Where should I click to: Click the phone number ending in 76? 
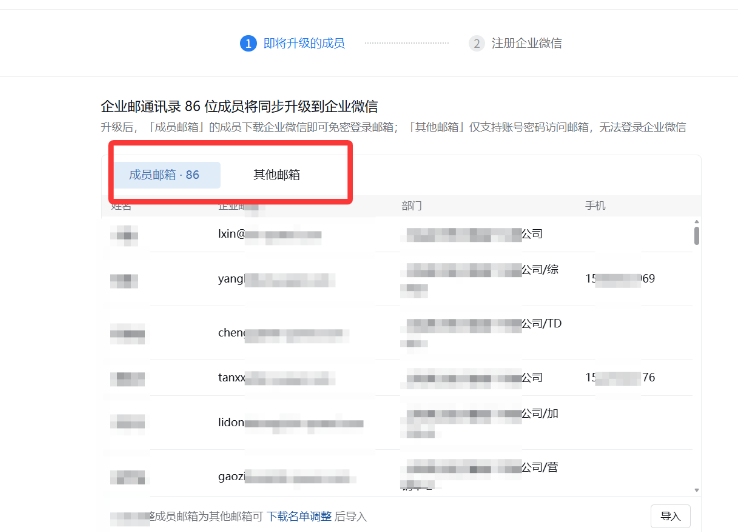[620, 378]
